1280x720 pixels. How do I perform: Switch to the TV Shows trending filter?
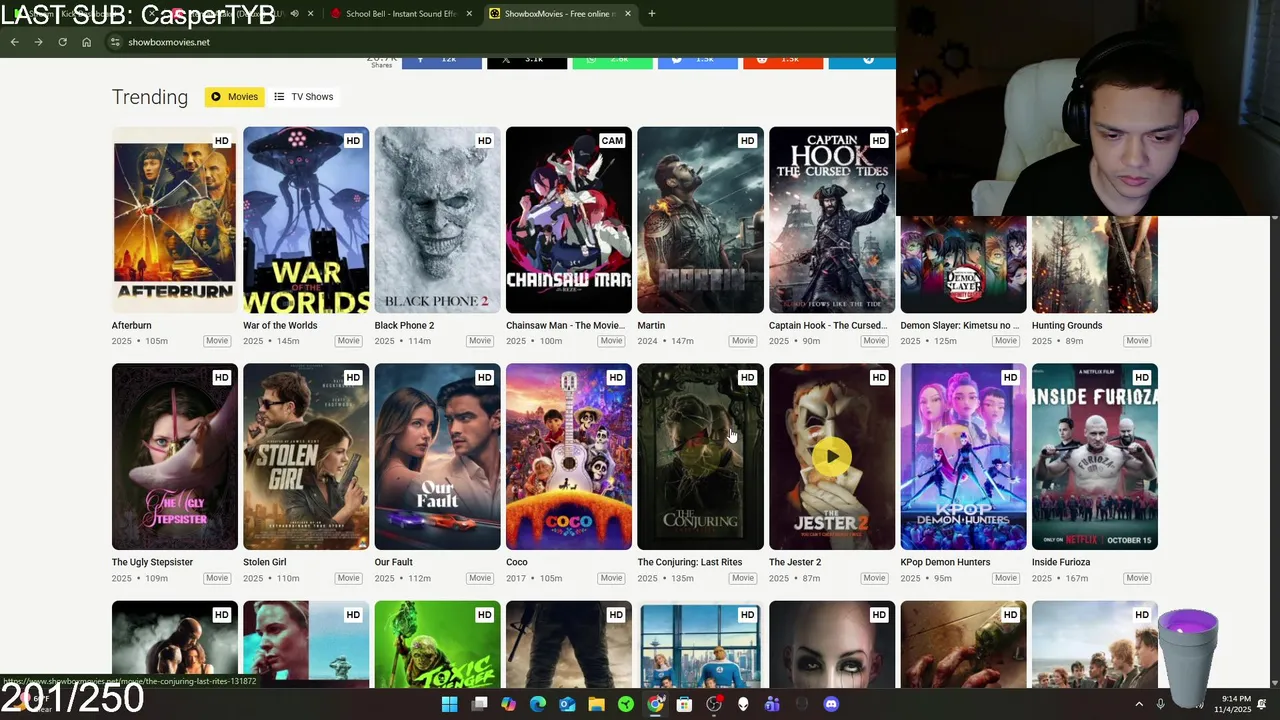304,97
